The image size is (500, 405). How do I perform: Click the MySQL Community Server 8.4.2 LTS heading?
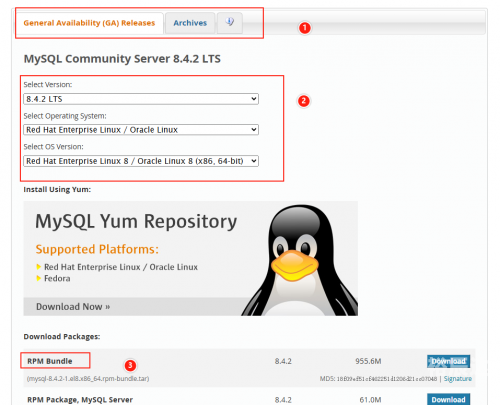122,59
